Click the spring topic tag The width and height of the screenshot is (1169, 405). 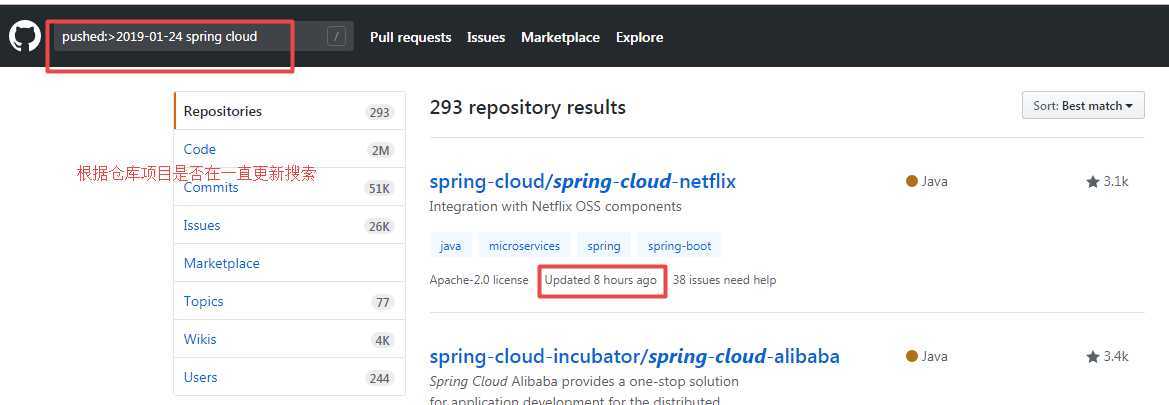[x=604, y=246]
